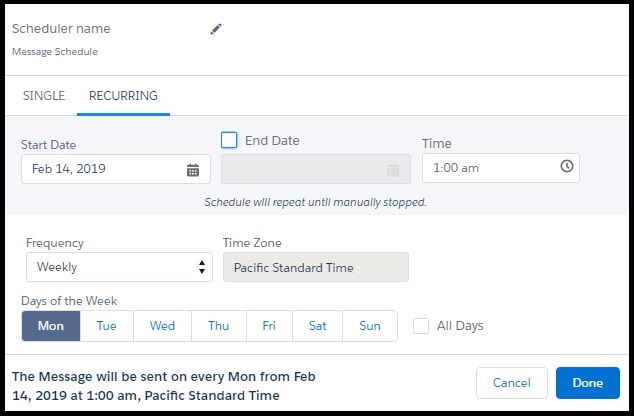634x416 pixels.
Task: Select Sat in Days of the Week
Action: pos(317,326)
